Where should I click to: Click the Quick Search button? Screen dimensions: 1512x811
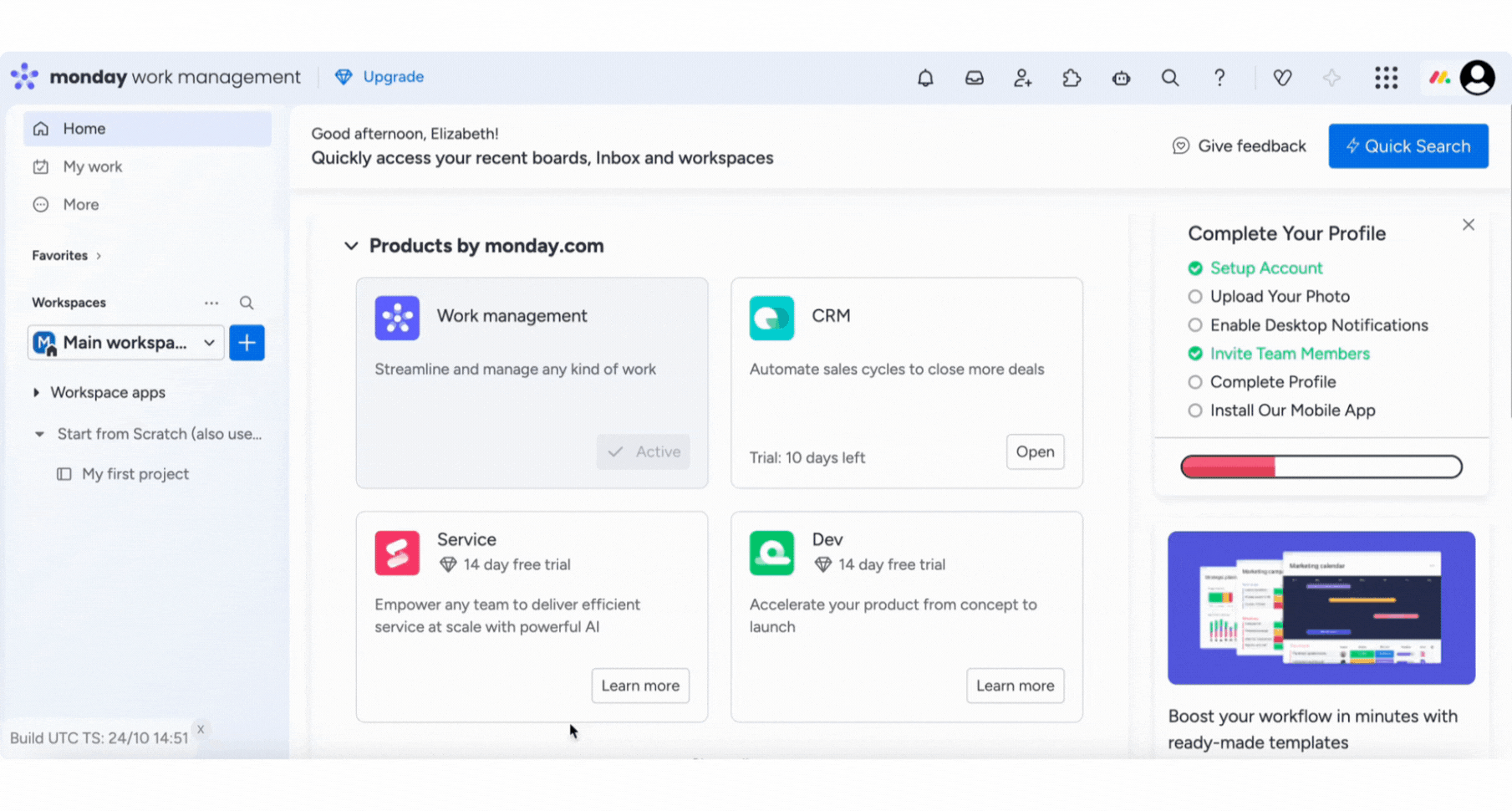click(x=1408, y=146)
